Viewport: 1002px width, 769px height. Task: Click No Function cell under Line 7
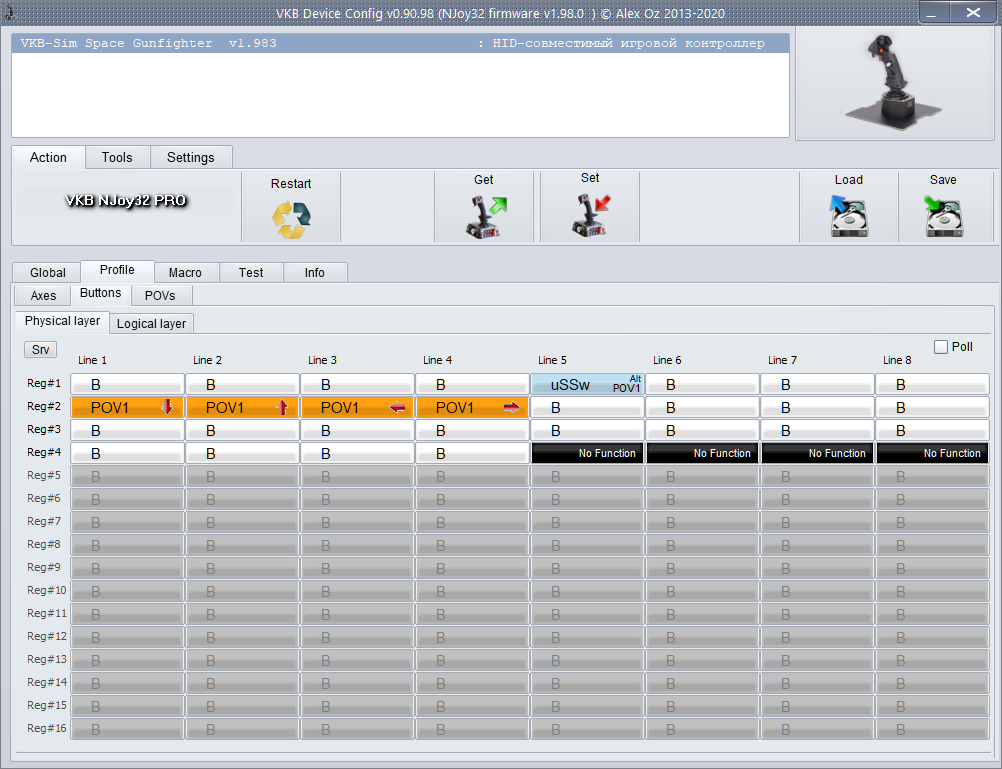(x=817, y=453)
